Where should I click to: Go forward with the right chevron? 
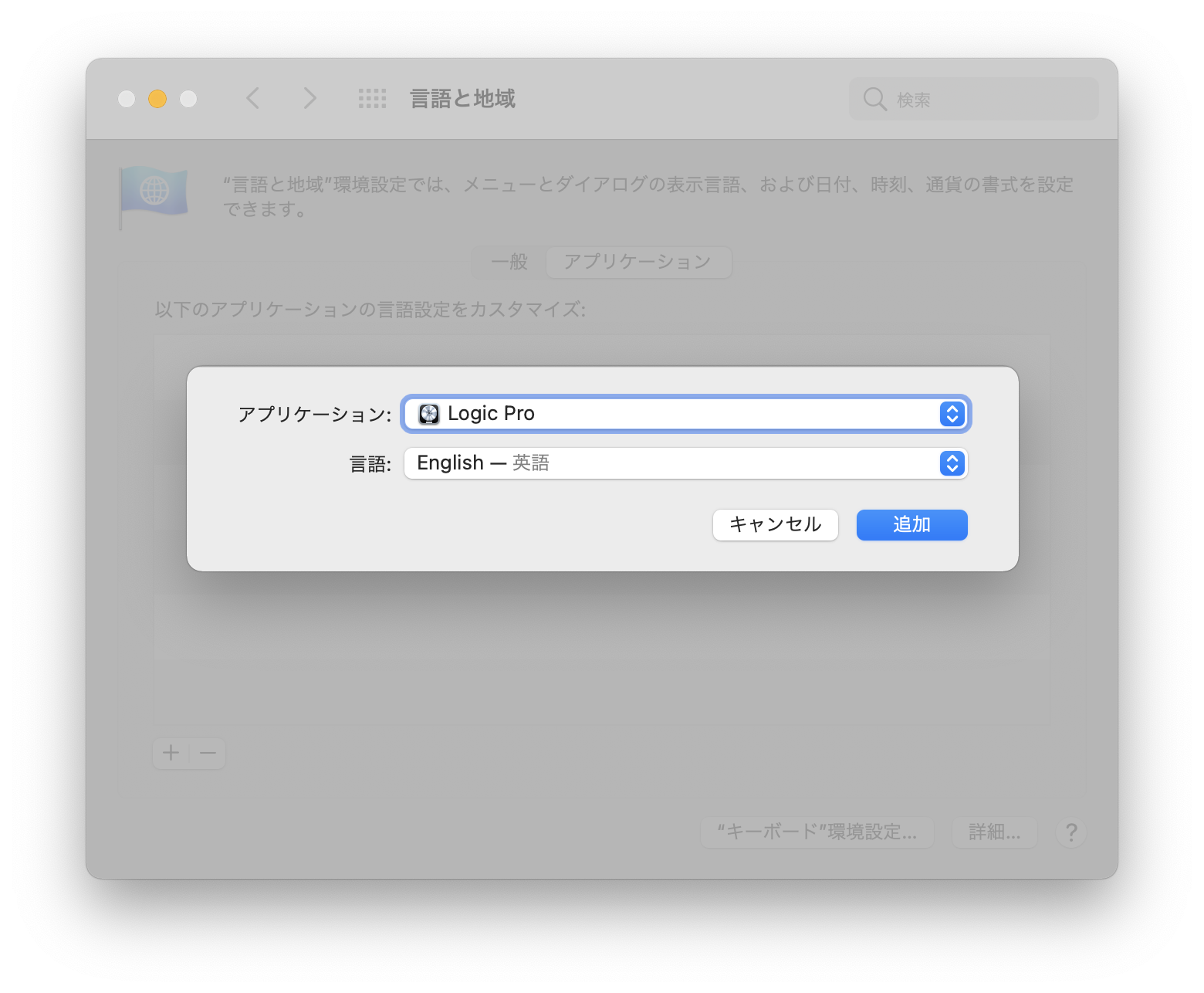[x=309, y=98]
